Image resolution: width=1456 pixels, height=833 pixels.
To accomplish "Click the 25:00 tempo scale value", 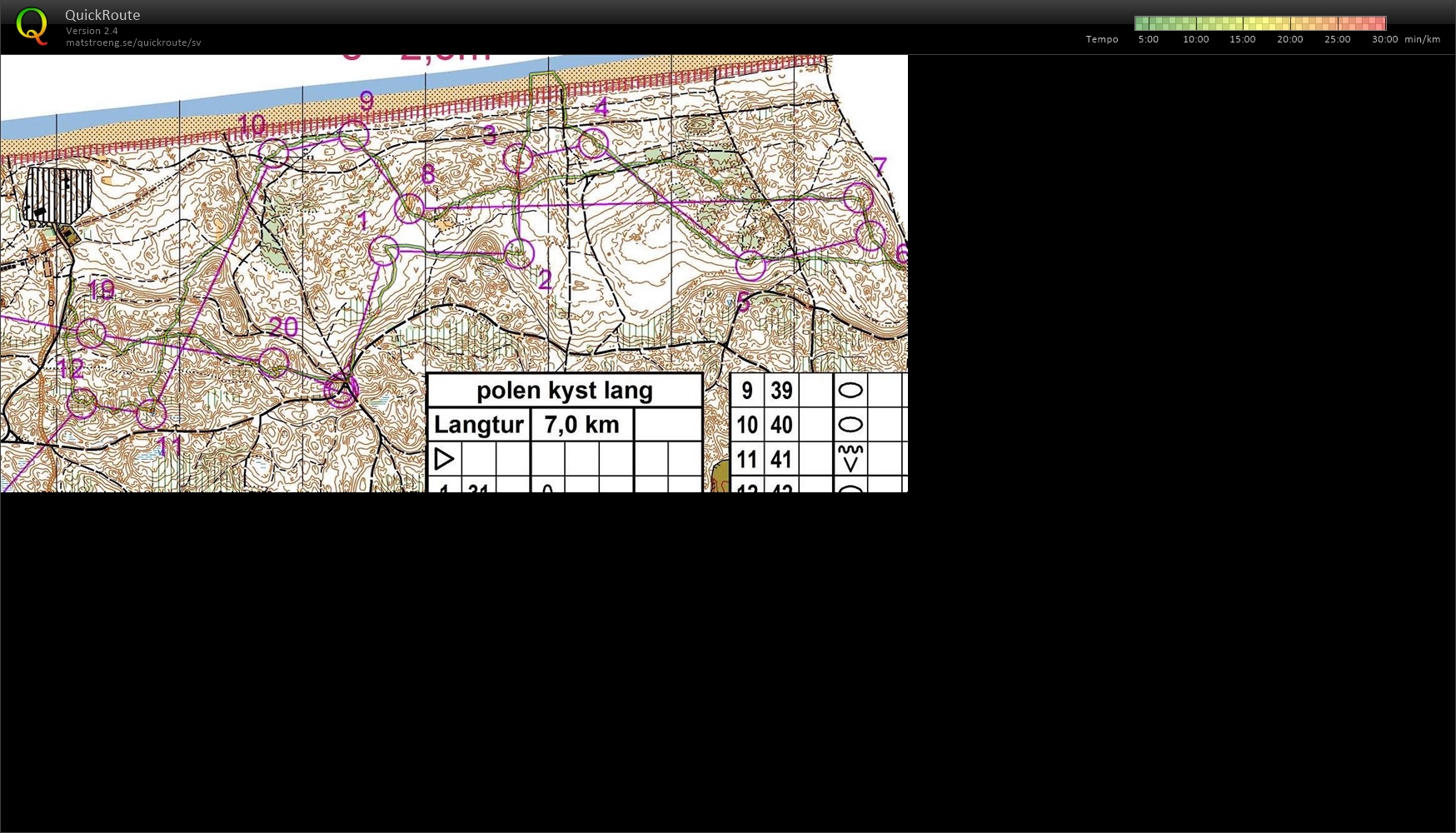I will point(1337,39).
